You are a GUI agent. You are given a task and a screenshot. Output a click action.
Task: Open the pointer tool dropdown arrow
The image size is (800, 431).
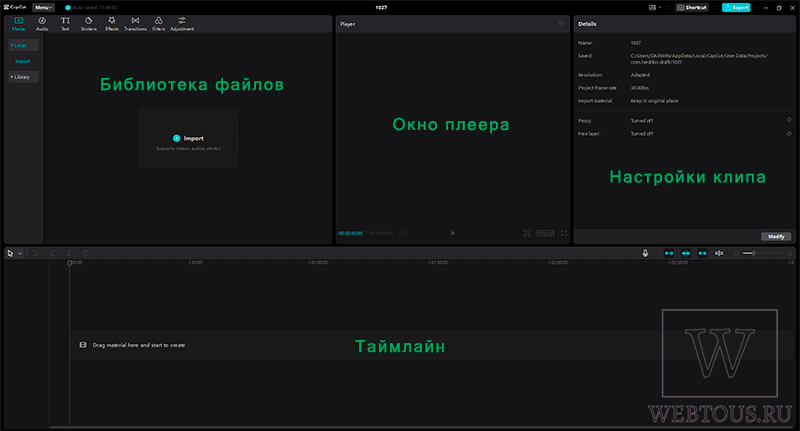(20, 253)
